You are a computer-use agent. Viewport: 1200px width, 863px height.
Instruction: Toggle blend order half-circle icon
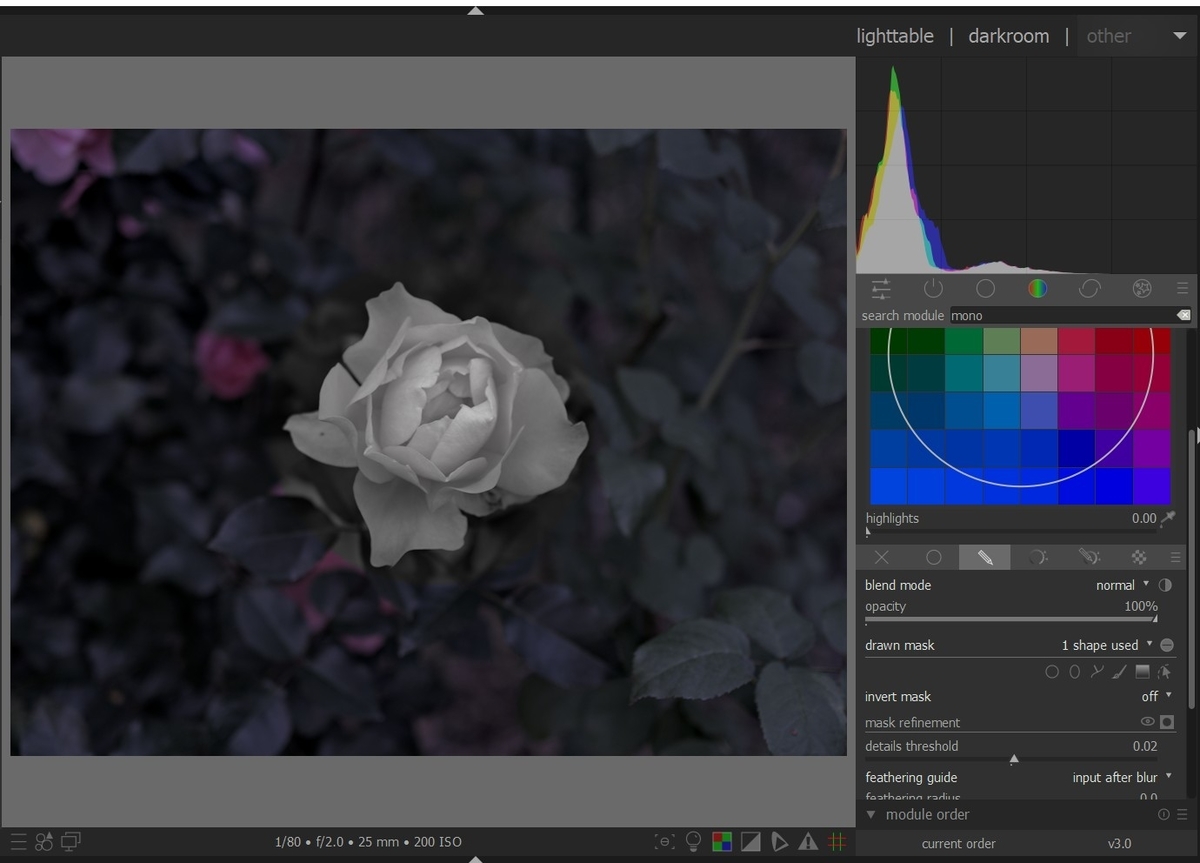click(x=1165, y=585)
